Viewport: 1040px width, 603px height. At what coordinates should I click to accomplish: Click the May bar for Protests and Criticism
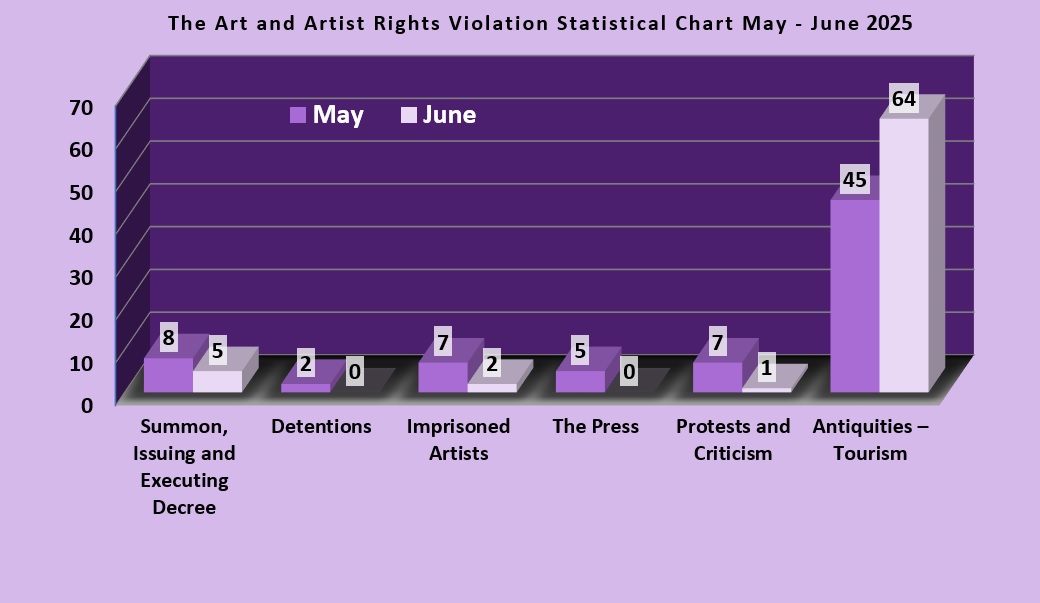[717, 377]
